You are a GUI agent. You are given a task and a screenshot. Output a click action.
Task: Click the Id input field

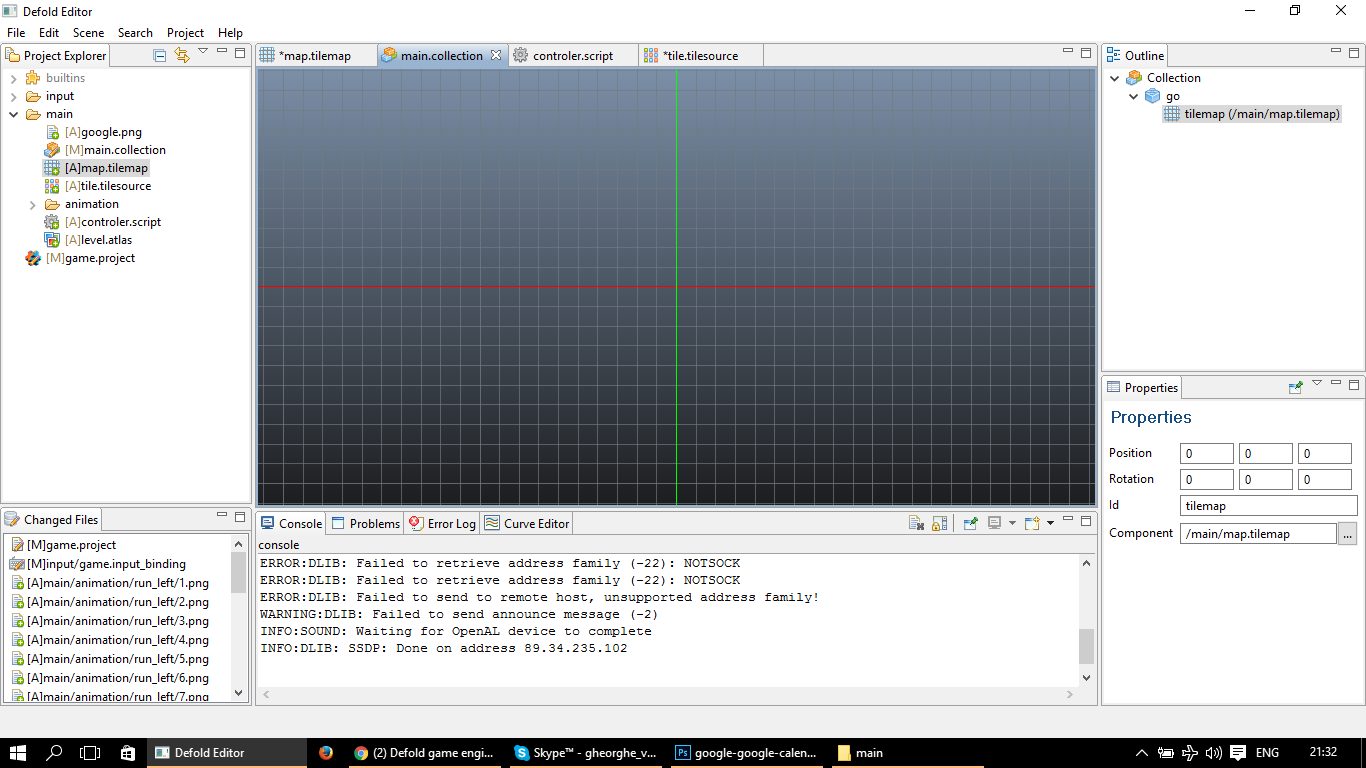click(1268, 506)
